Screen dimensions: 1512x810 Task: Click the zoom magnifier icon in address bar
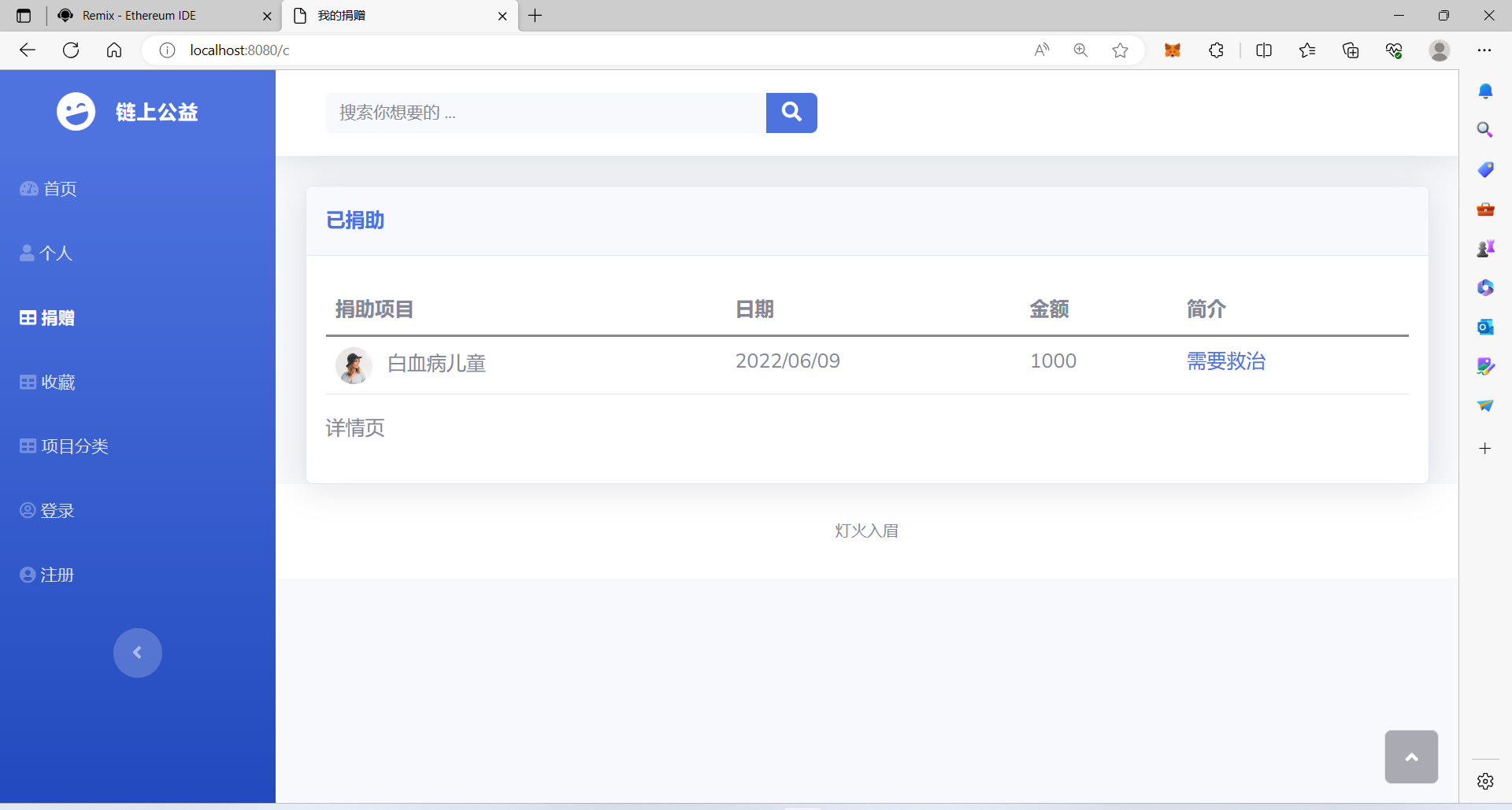(1080, 50)
